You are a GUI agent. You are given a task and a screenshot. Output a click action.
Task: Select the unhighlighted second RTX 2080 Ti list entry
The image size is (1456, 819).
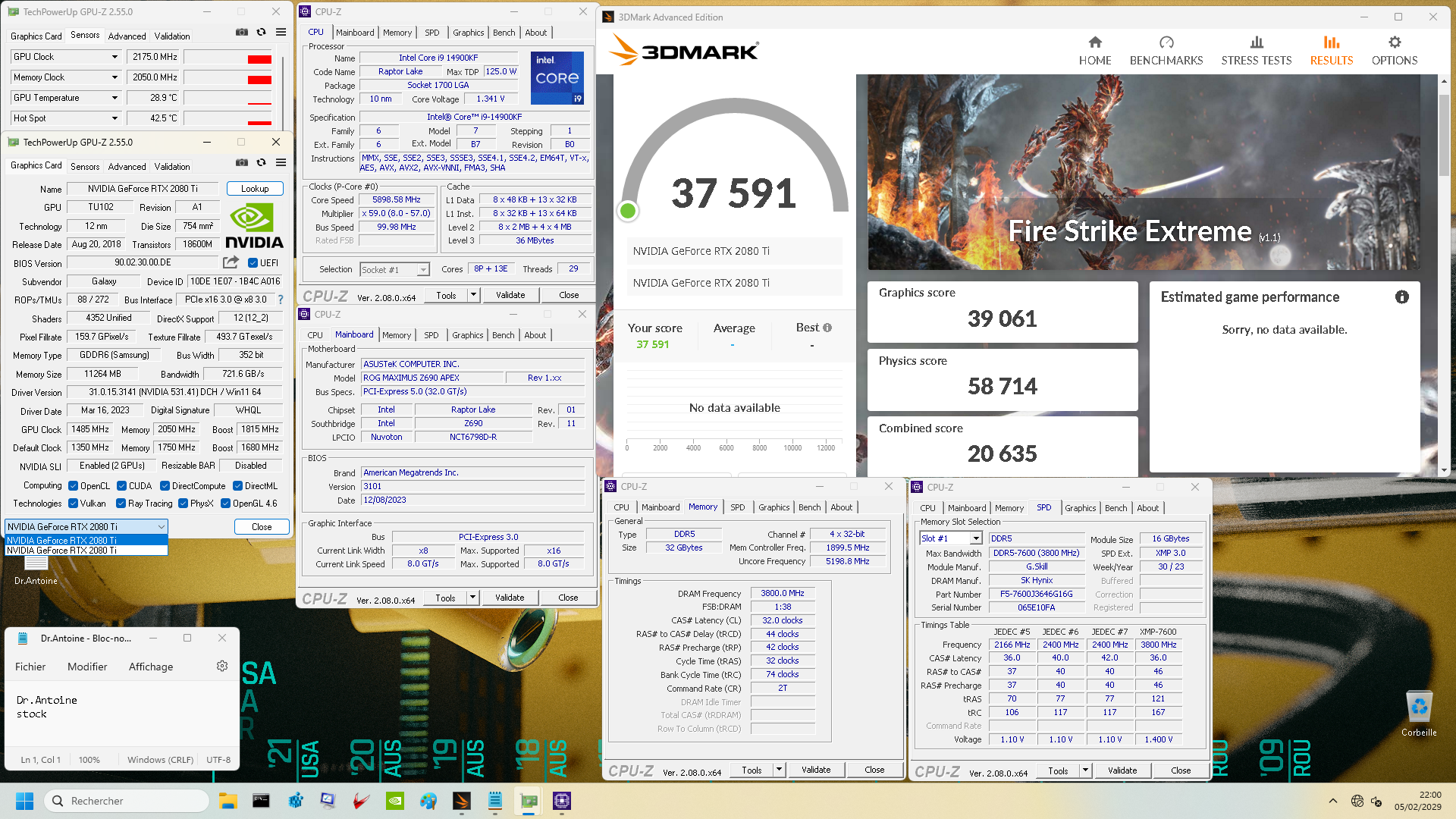[86, 551]
